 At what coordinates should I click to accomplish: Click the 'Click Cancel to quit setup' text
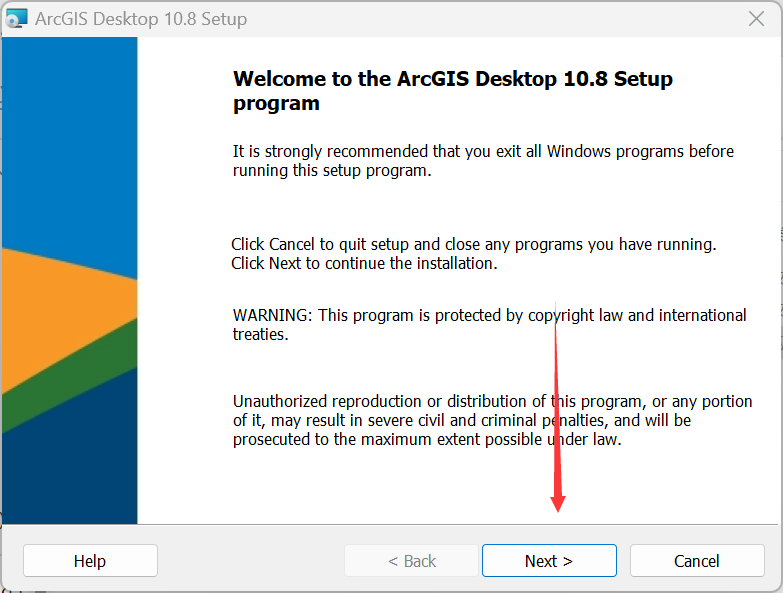(x=474, y=243)
